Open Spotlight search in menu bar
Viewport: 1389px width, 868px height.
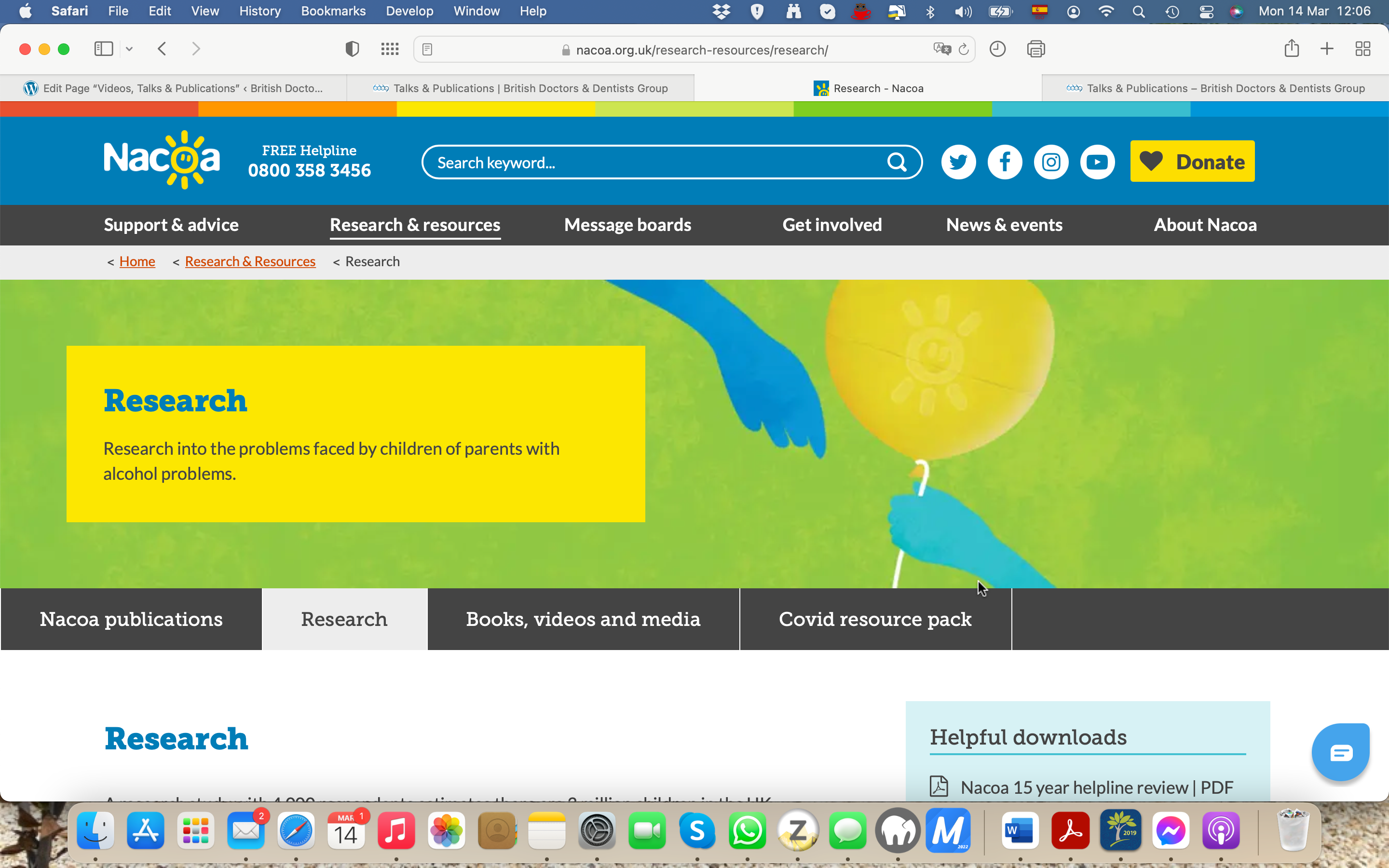click(x=1138, y=12)
